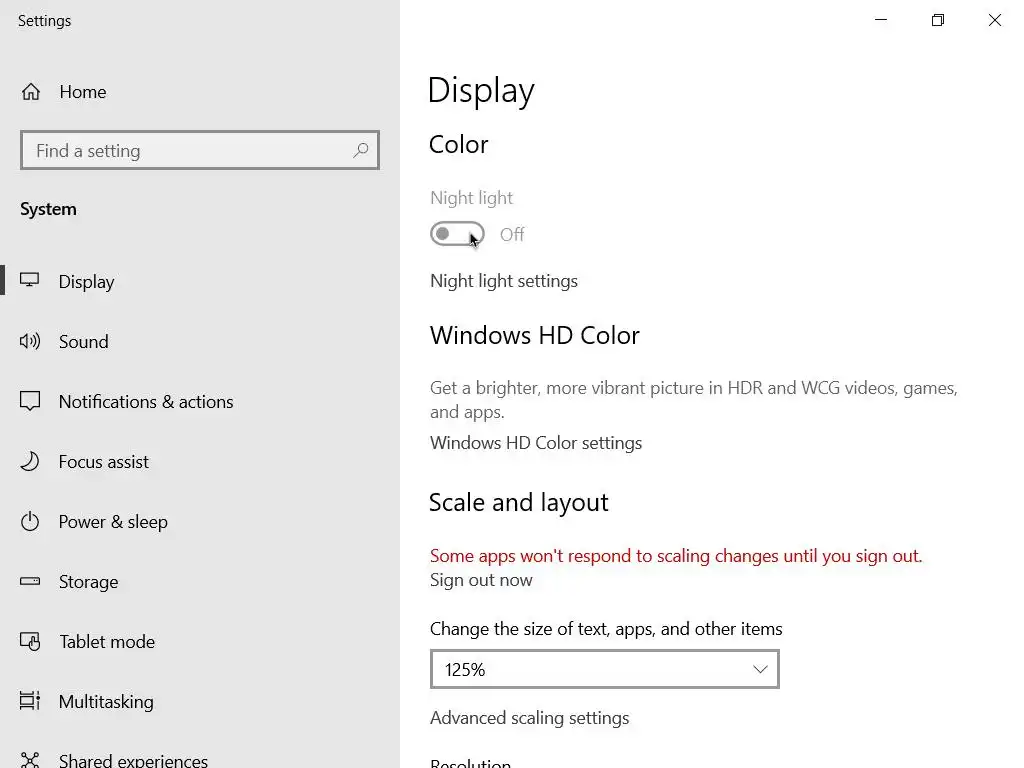Viewport: 1024px width, 768px height.
Task: Open Night light settings link
Action: point(504,281)
